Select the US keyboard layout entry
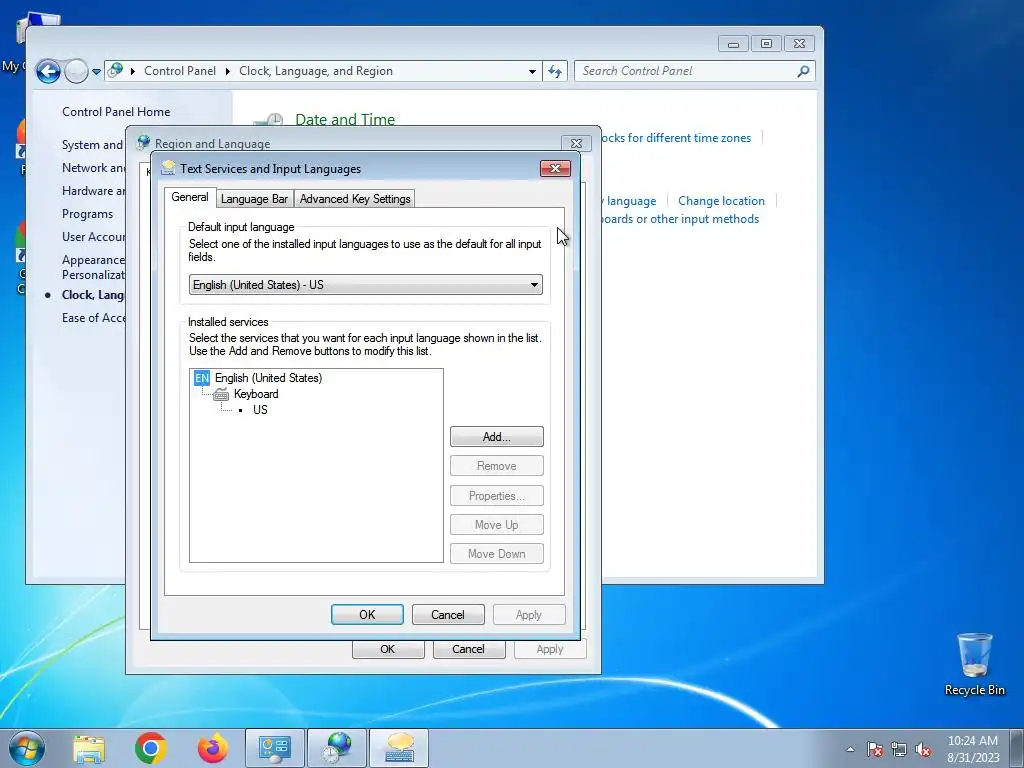1024x768 pixels. [260, 409]
